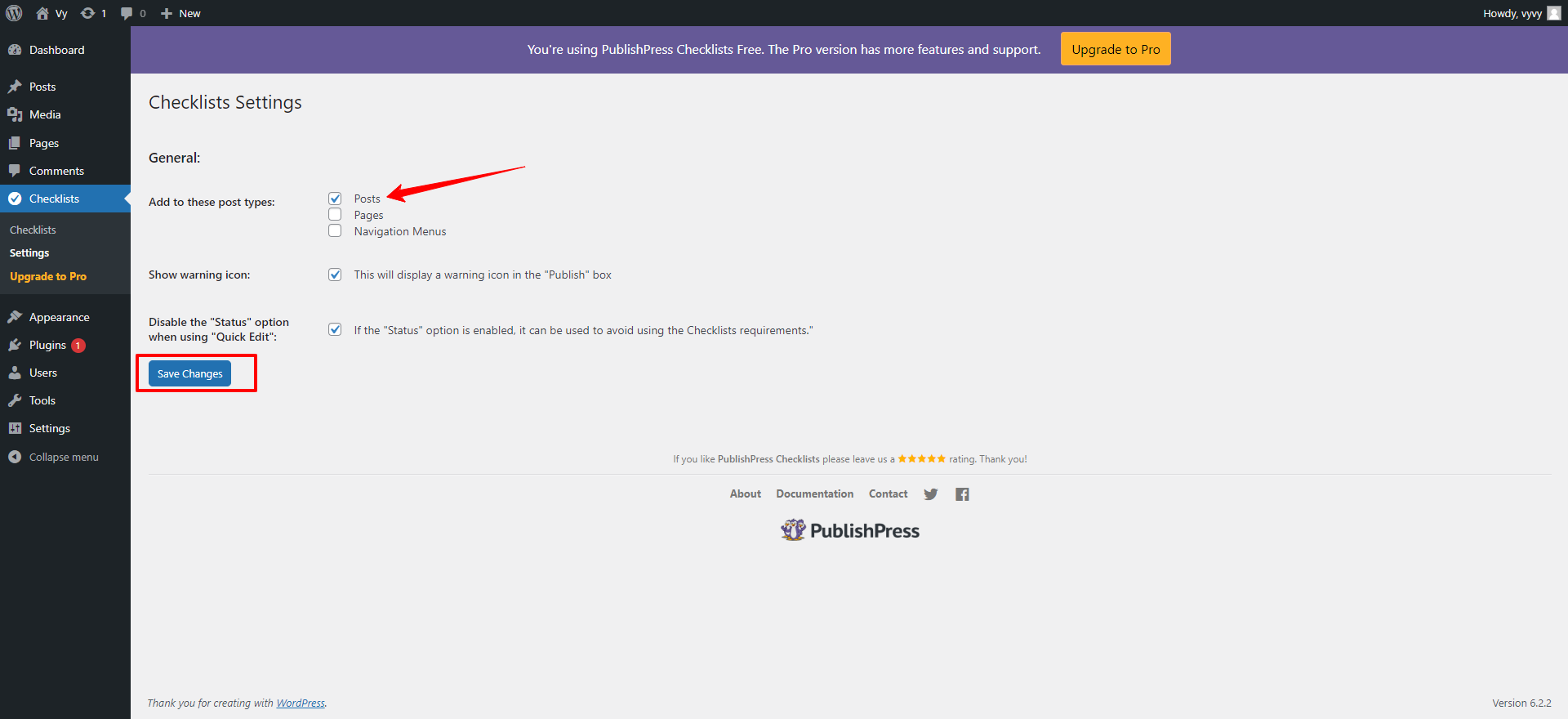This screenshot has height=719, width=1568.
Task: Click the Comments bubble icon in sidebar
Action: pyautogui.click(x=15, y=171)
